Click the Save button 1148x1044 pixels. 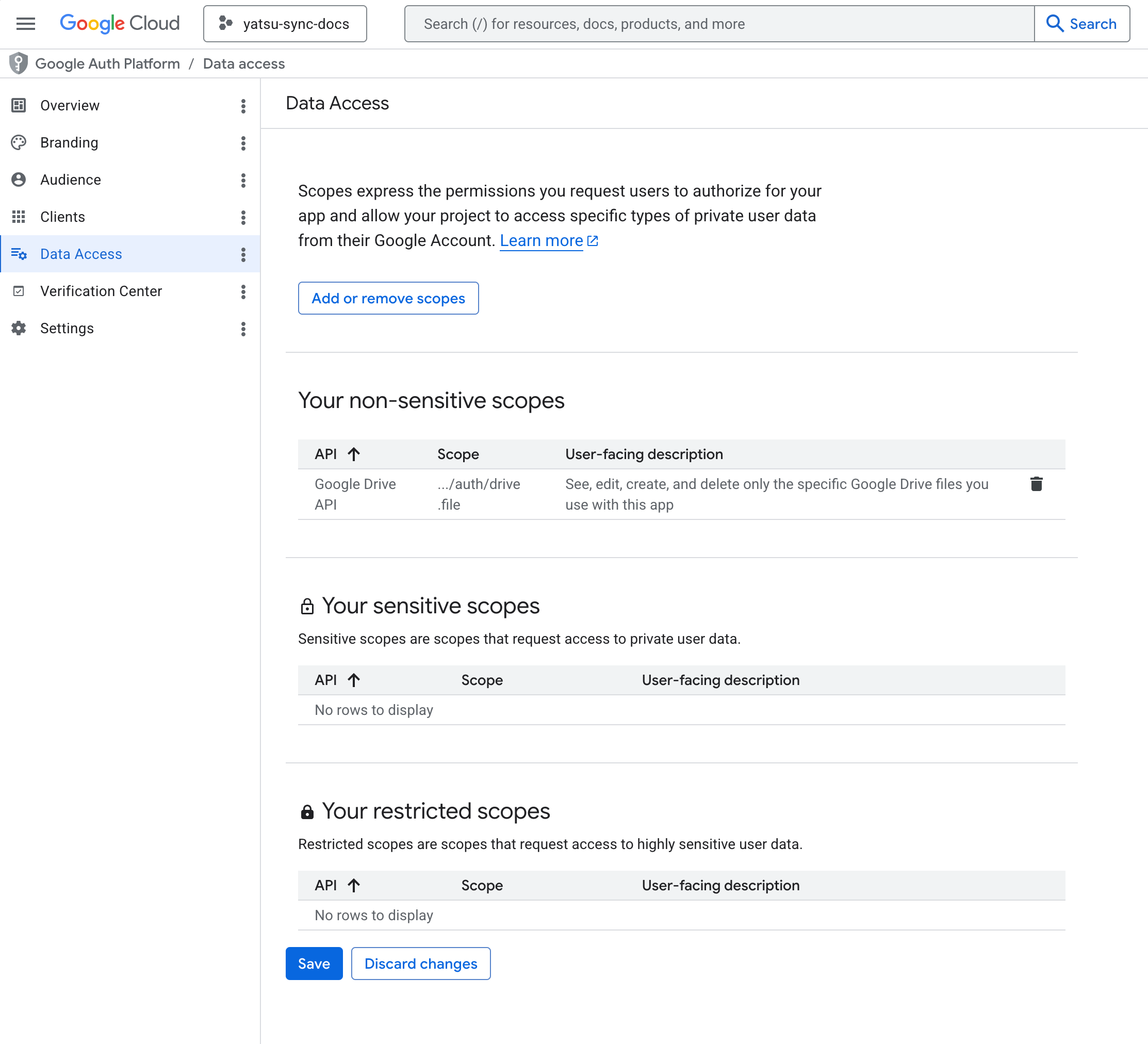click(x=314, y=963)
